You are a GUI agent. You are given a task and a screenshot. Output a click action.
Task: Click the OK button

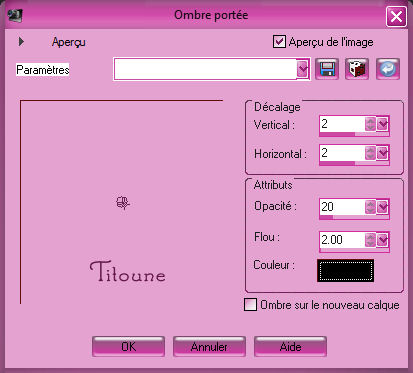tap(128, 347)
